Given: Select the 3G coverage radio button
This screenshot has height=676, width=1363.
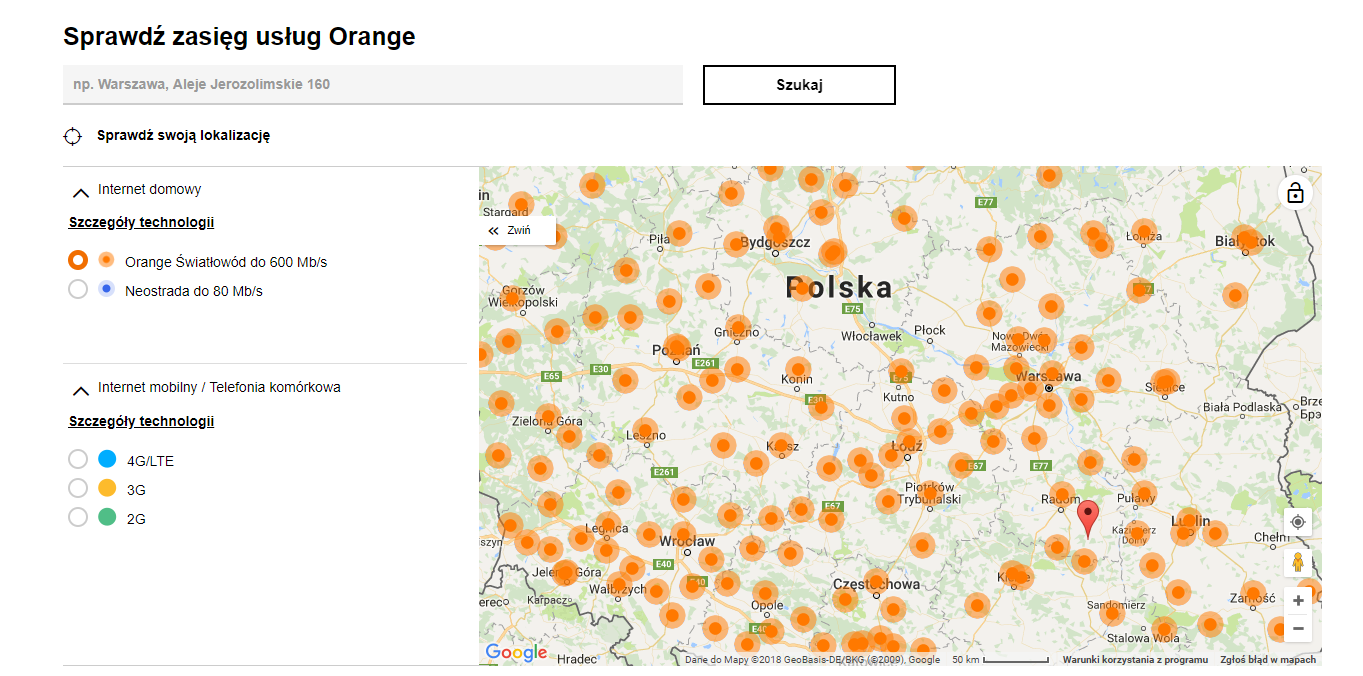Looking at the screenshot, I should click(x=78, y=489).
